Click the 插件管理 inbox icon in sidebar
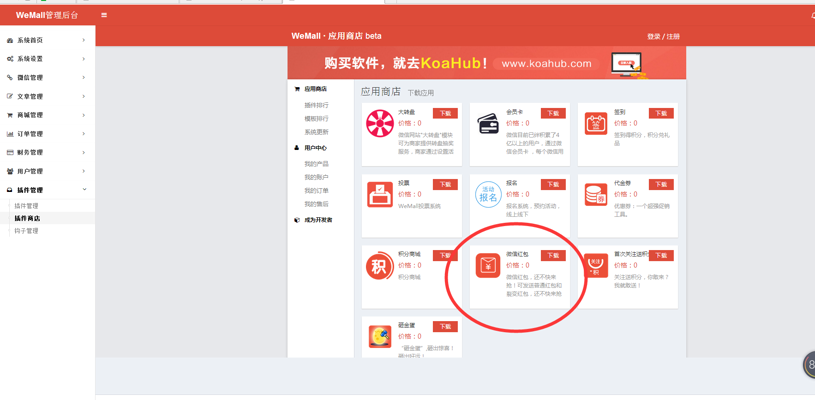 point(10,190)
